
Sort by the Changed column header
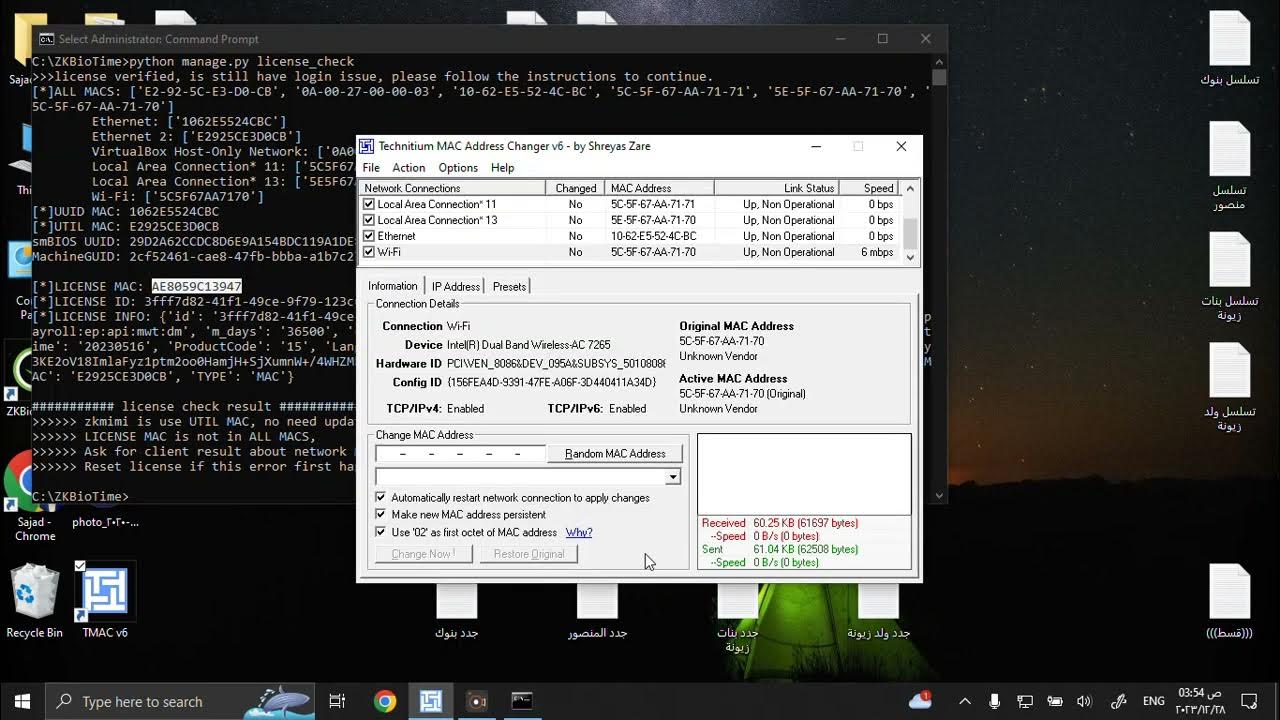click(x=575, y=188)
